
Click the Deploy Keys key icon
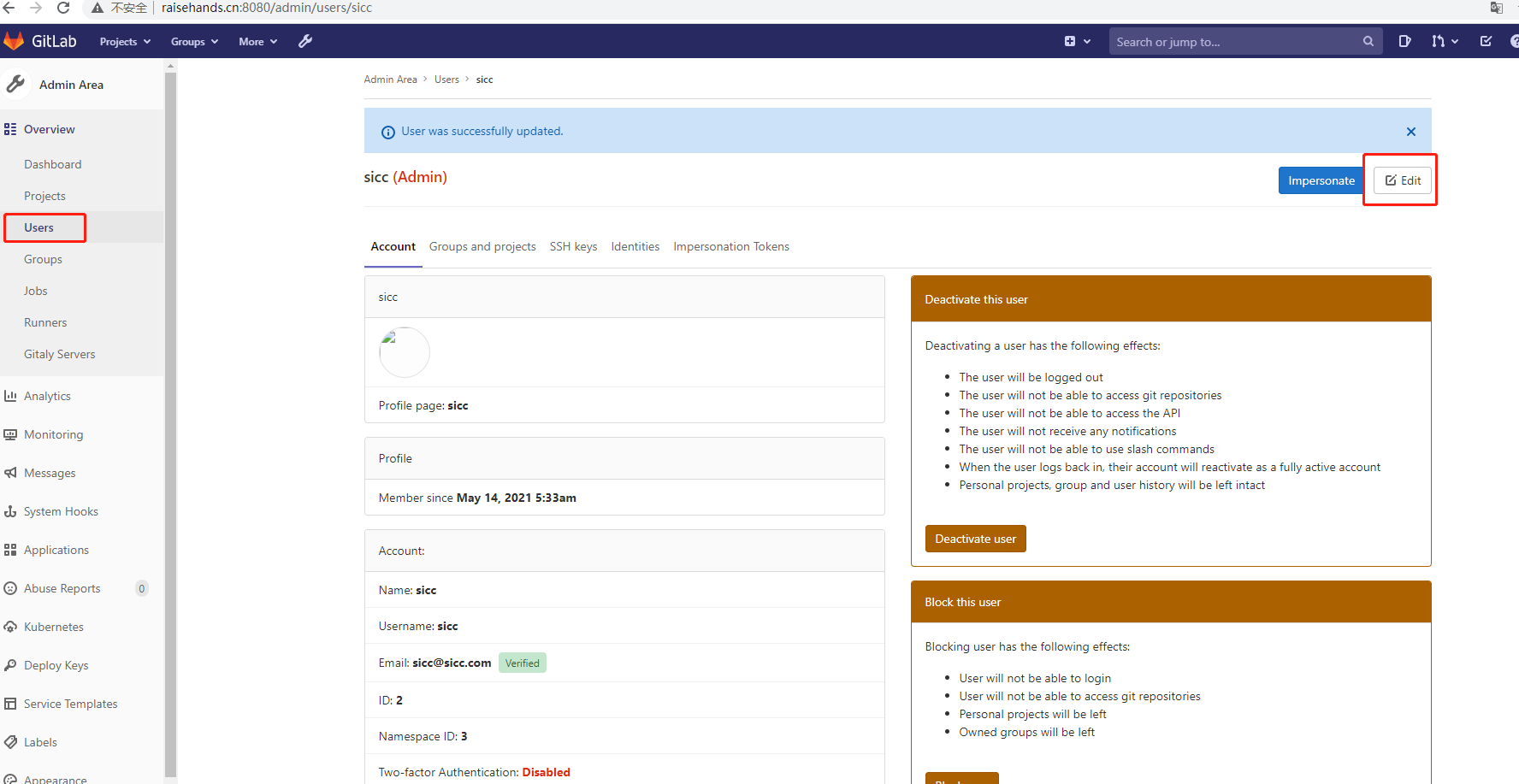[11, 664]
